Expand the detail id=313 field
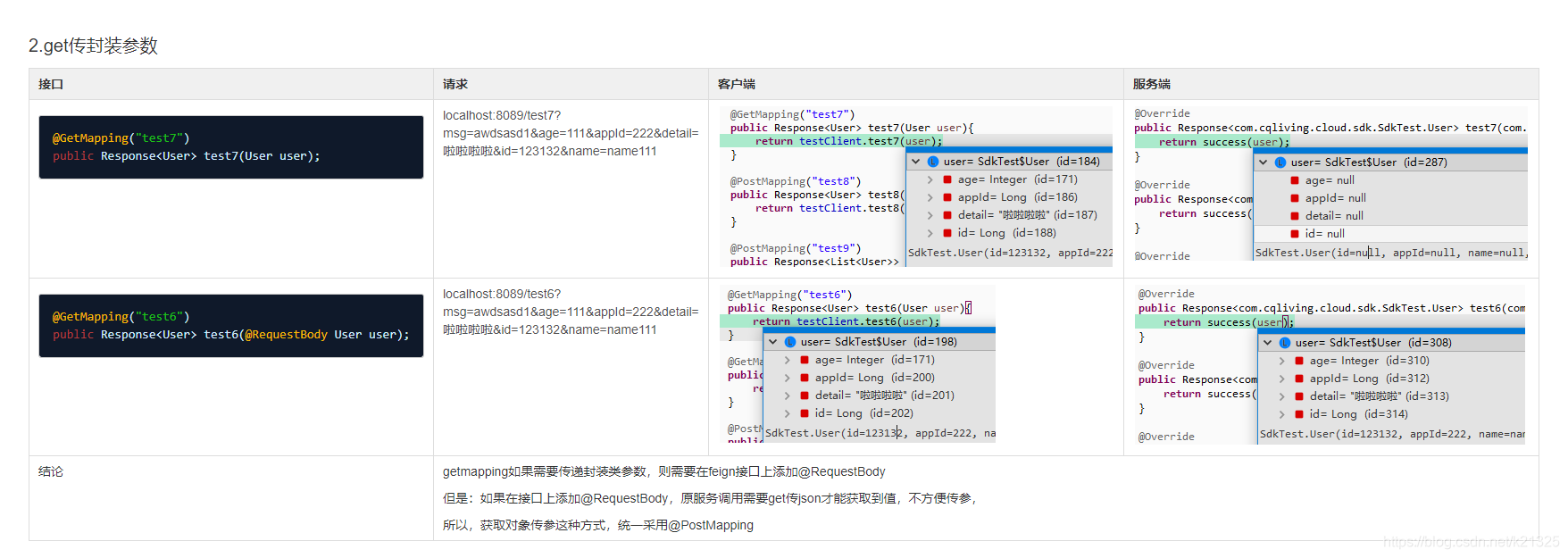This screenshot has height=558, width=1568. 1282,396
